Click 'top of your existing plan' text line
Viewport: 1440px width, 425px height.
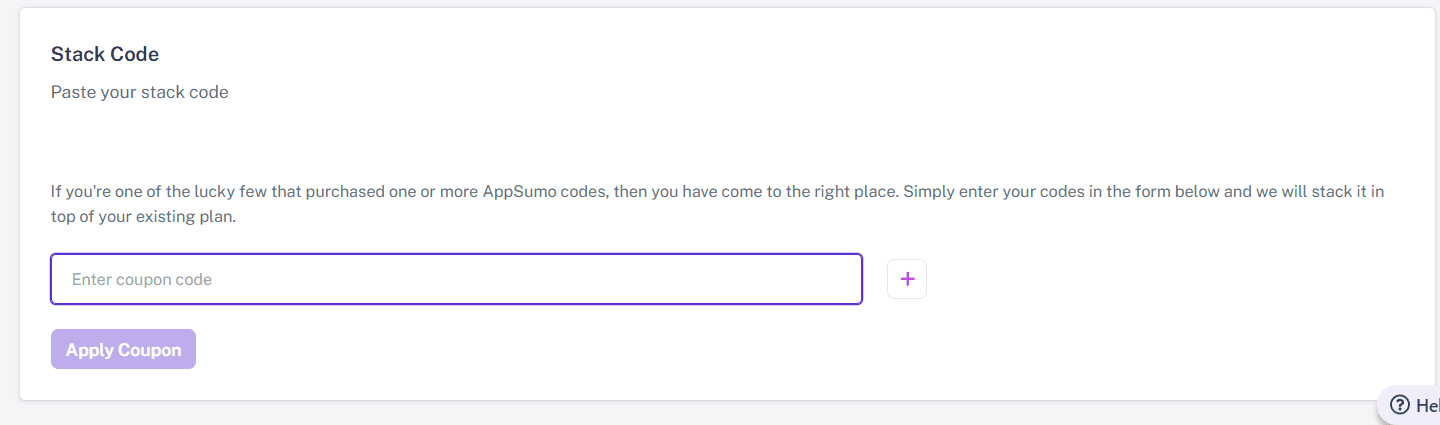pyautogui.click(x=143, y=216)
